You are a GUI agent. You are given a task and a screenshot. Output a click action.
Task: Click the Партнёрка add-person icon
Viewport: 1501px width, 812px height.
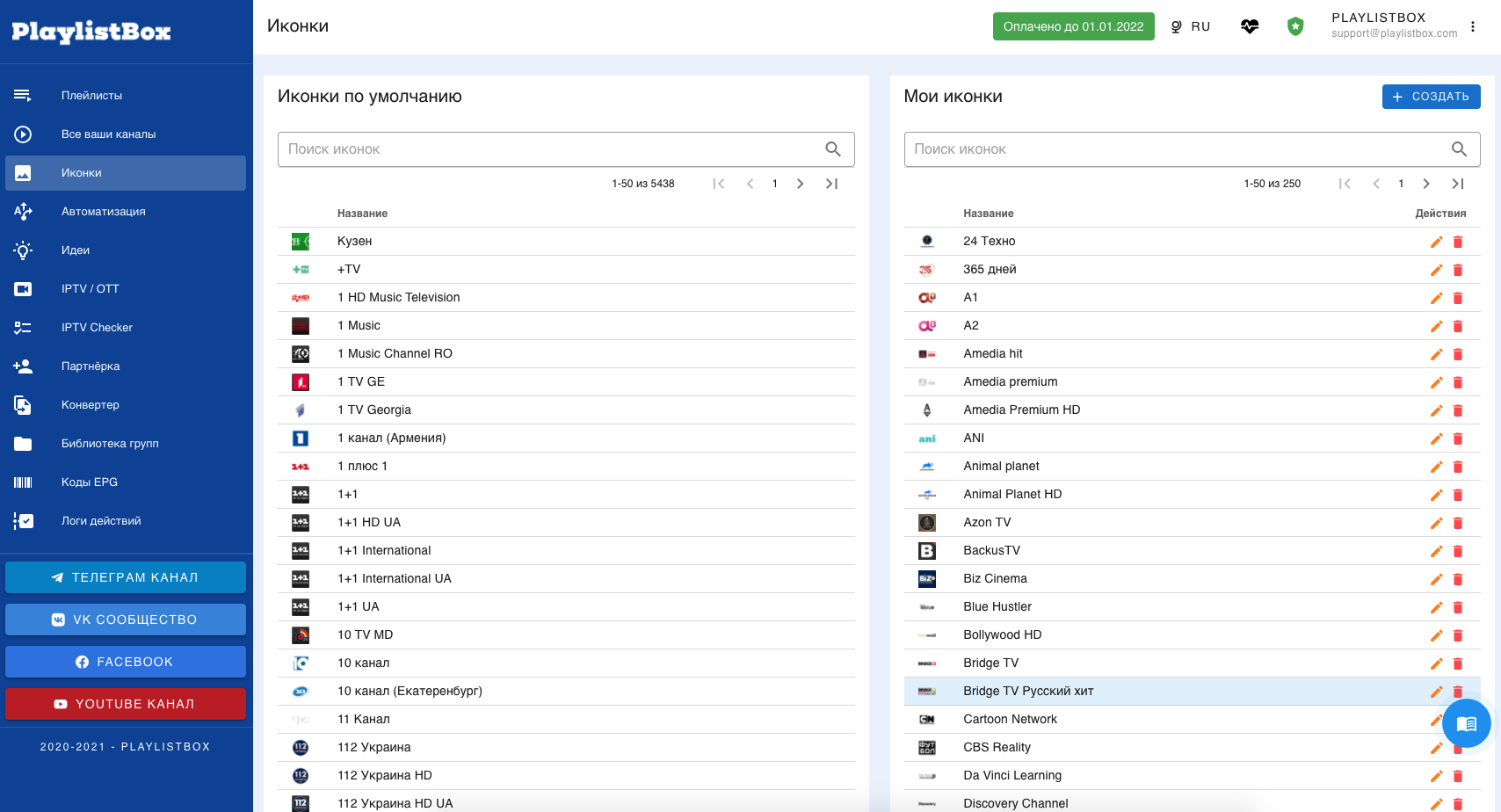23,366
